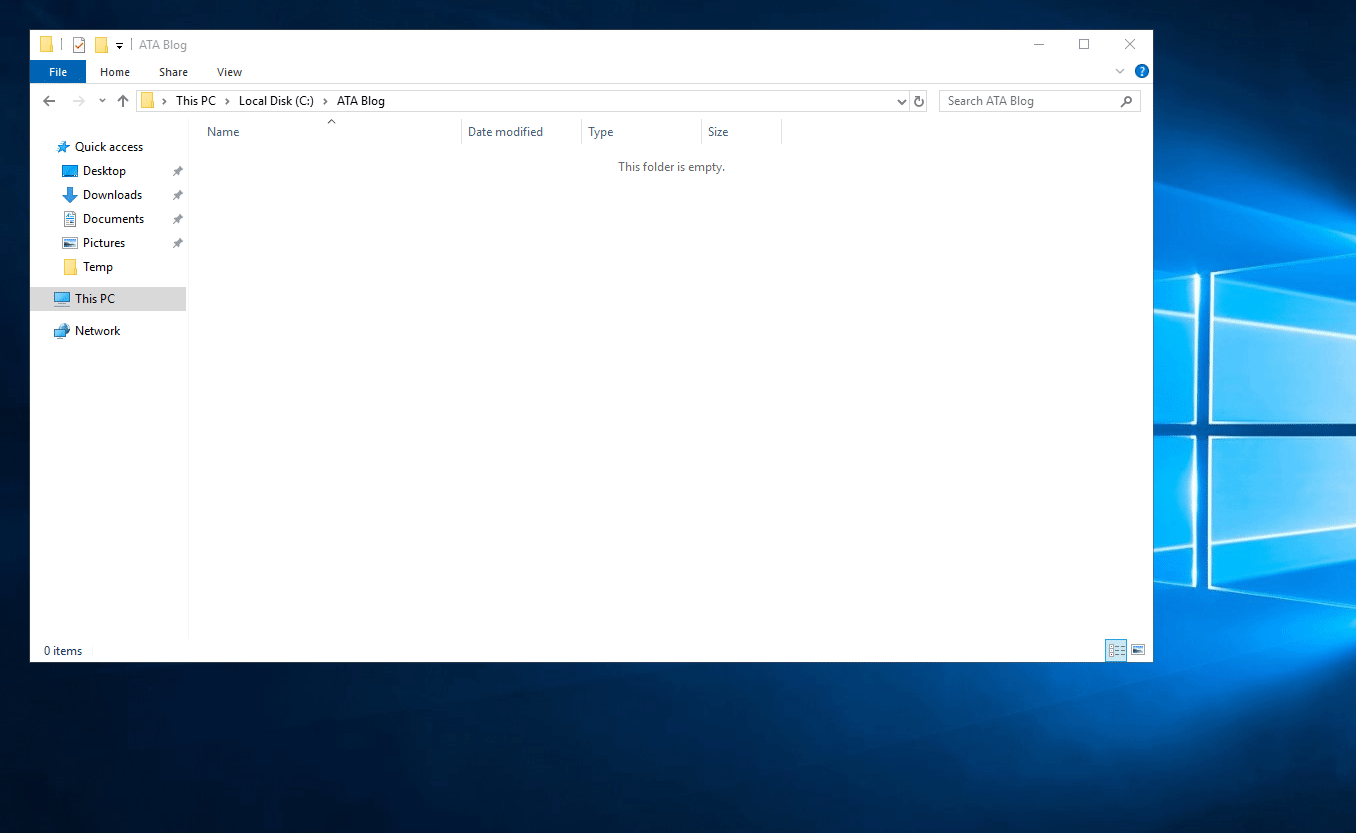Viewport: 1356px width, 833px height.
Task: Open the address bar history dropdown
Action: (x=901, y=100)
